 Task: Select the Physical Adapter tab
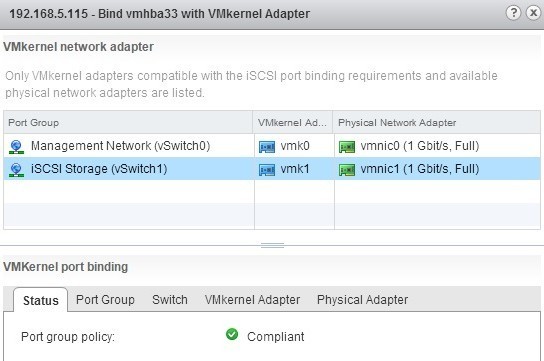click(362, 300)
